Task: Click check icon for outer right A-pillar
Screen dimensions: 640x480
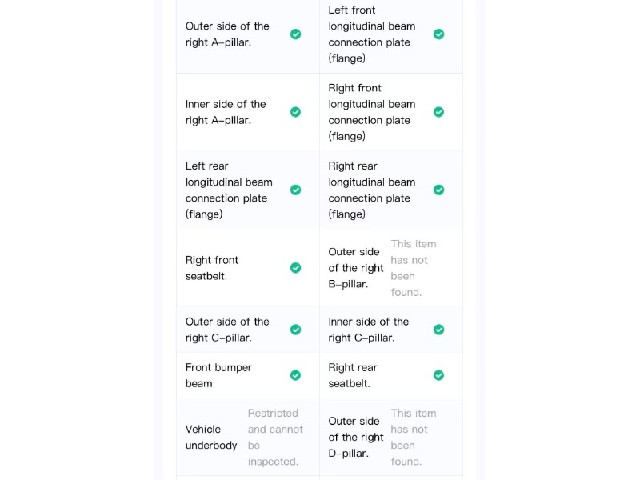Action: coord(296,34)
